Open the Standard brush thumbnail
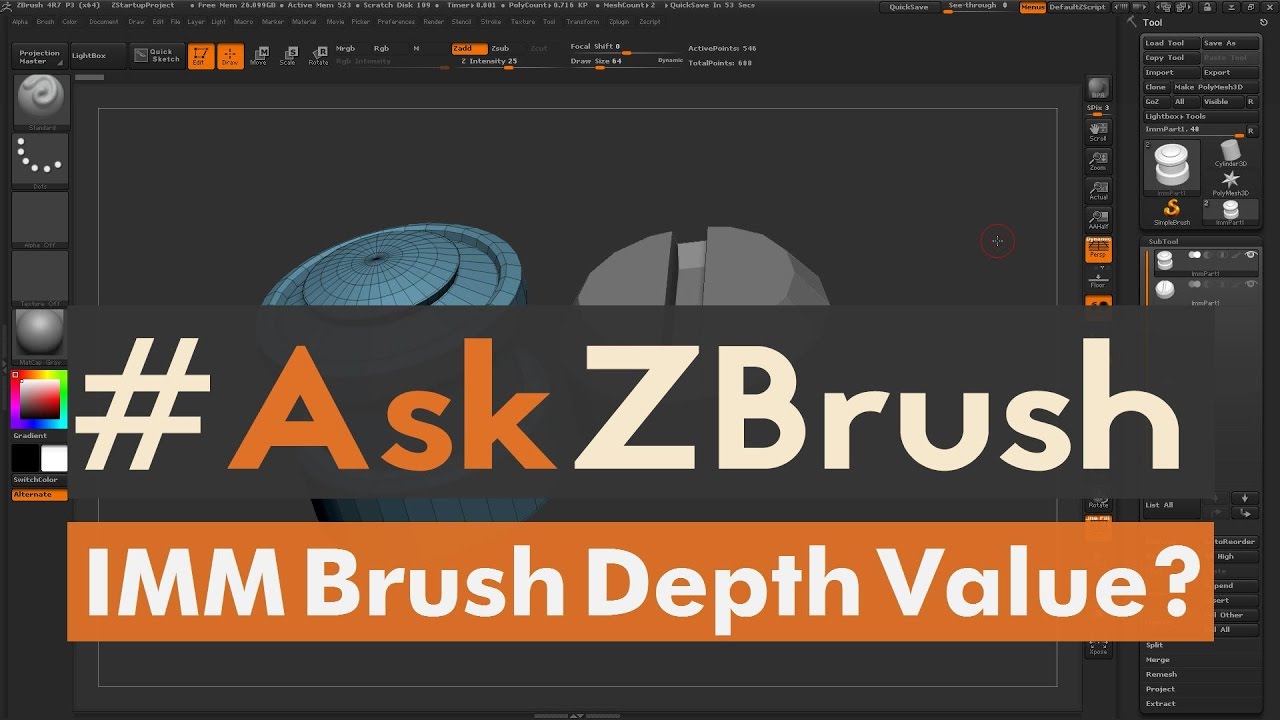The width and height of the screenshot is (1280, 720). click(x=40, y=102)
